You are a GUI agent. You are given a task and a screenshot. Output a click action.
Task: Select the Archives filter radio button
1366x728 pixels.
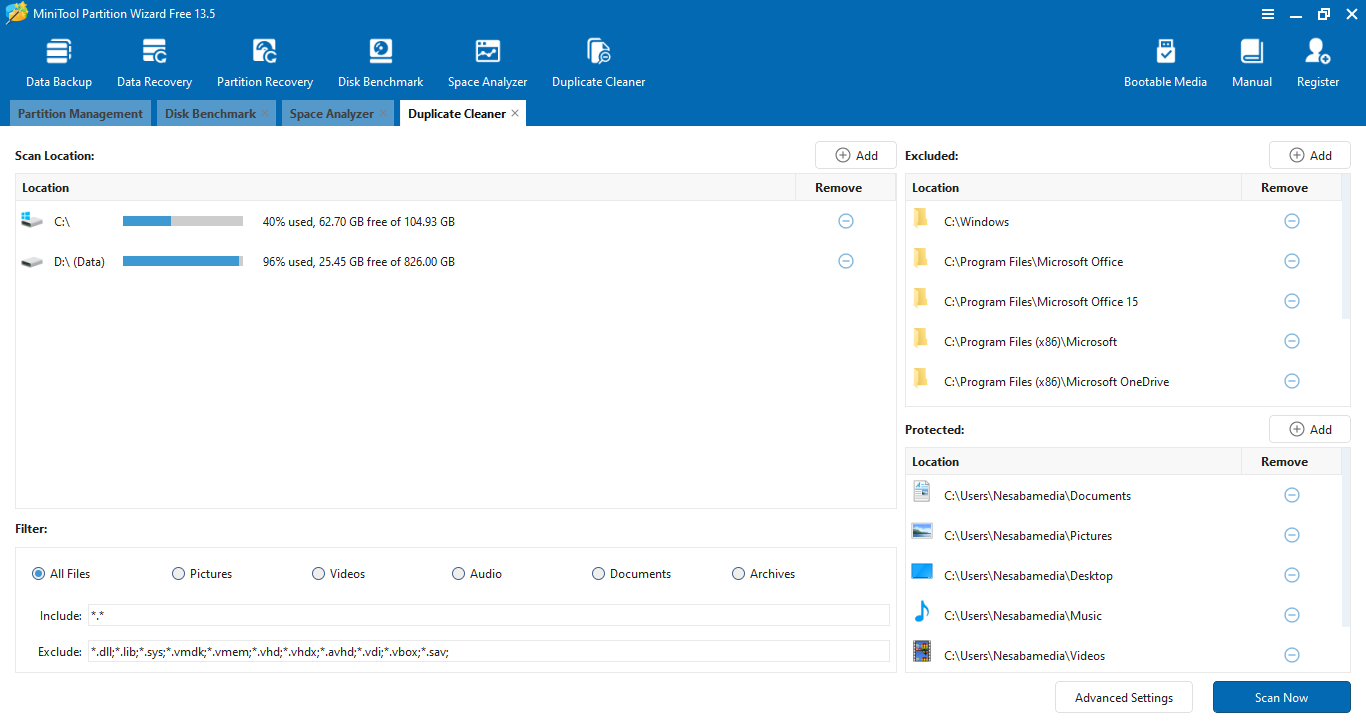(x=739, y=574)
